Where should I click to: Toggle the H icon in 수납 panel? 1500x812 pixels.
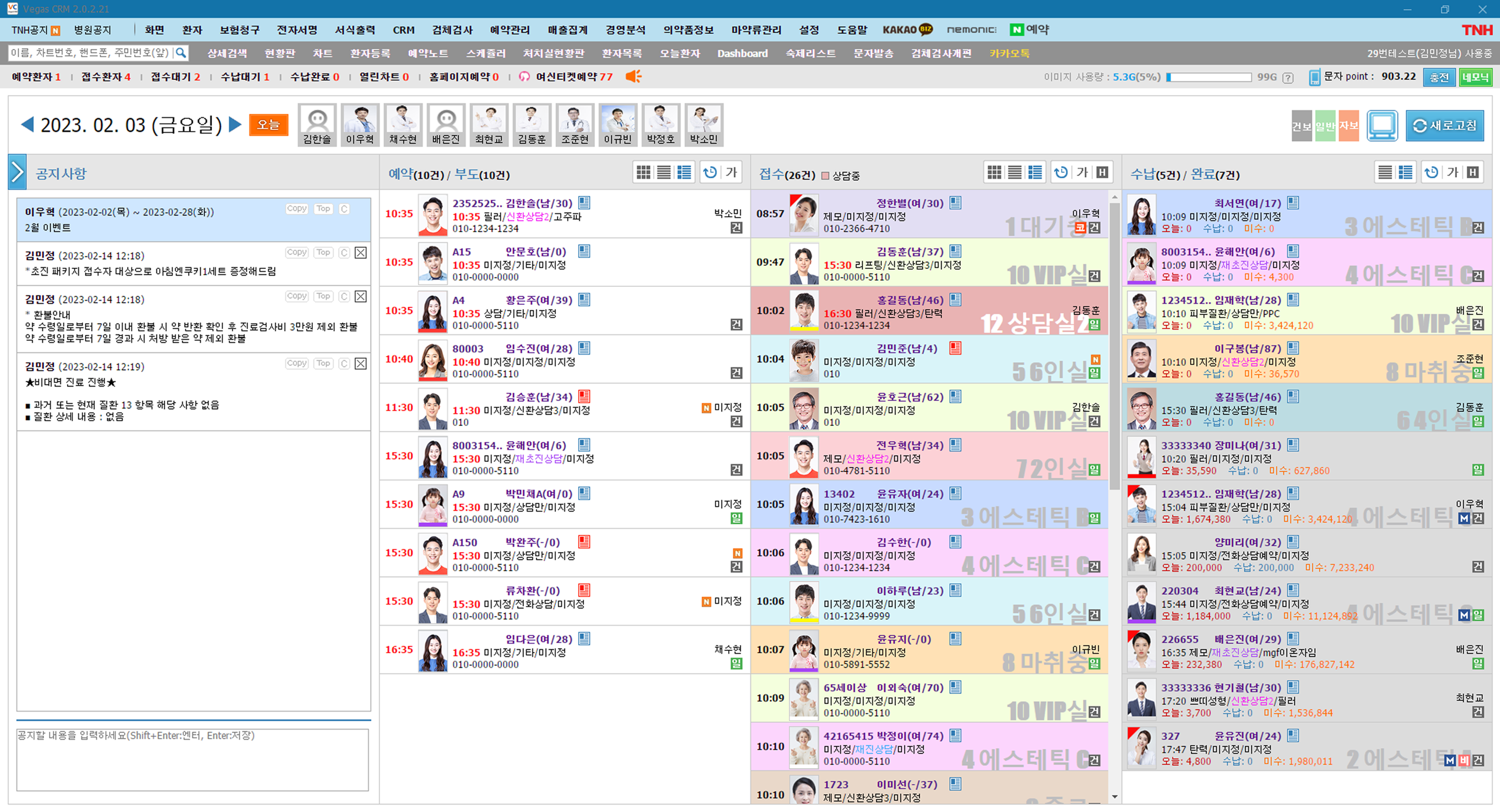tap(1473, 172)
